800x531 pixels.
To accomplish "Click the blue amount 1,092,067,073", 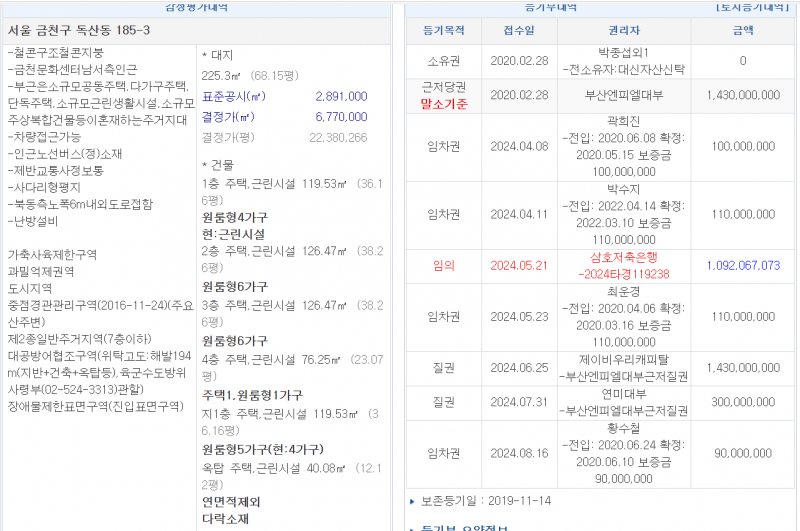I will click(743, 266).
